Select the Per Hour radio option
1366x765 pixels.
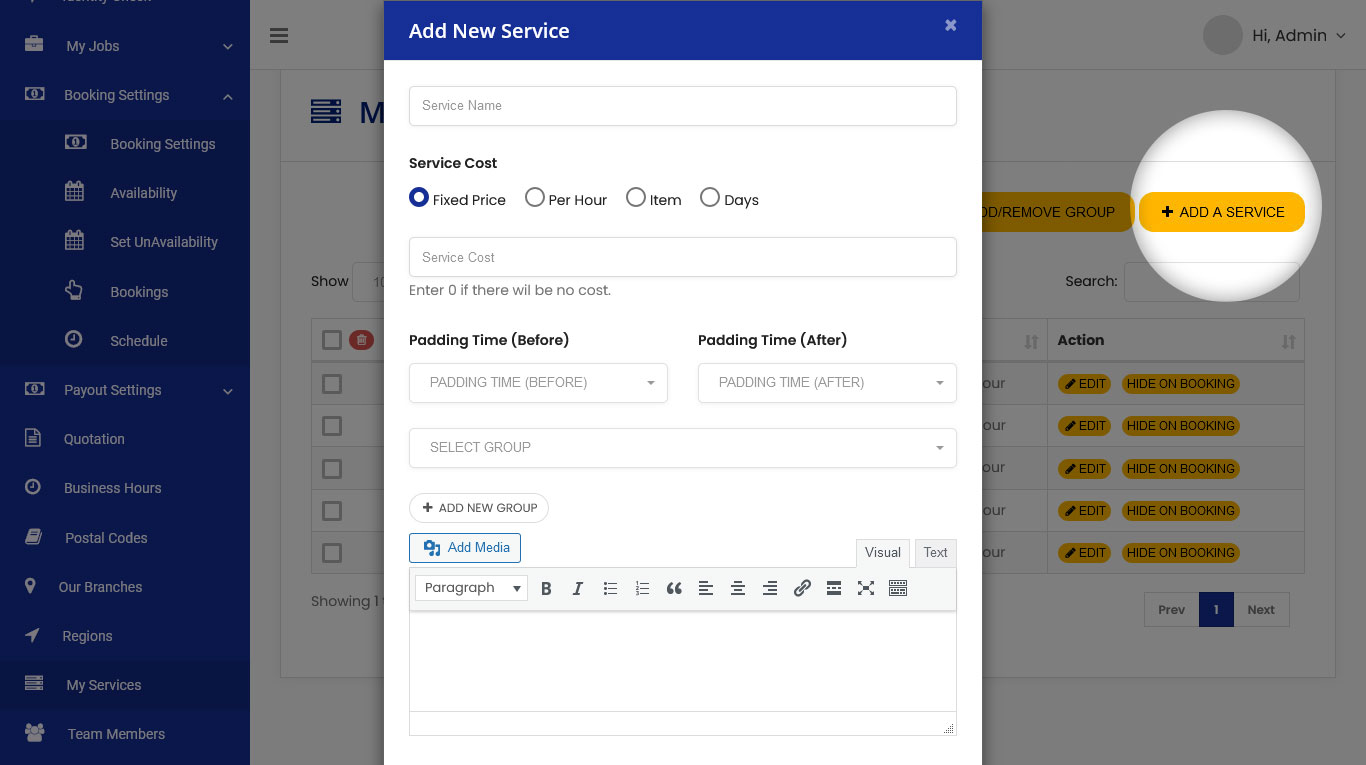point(535,198)
